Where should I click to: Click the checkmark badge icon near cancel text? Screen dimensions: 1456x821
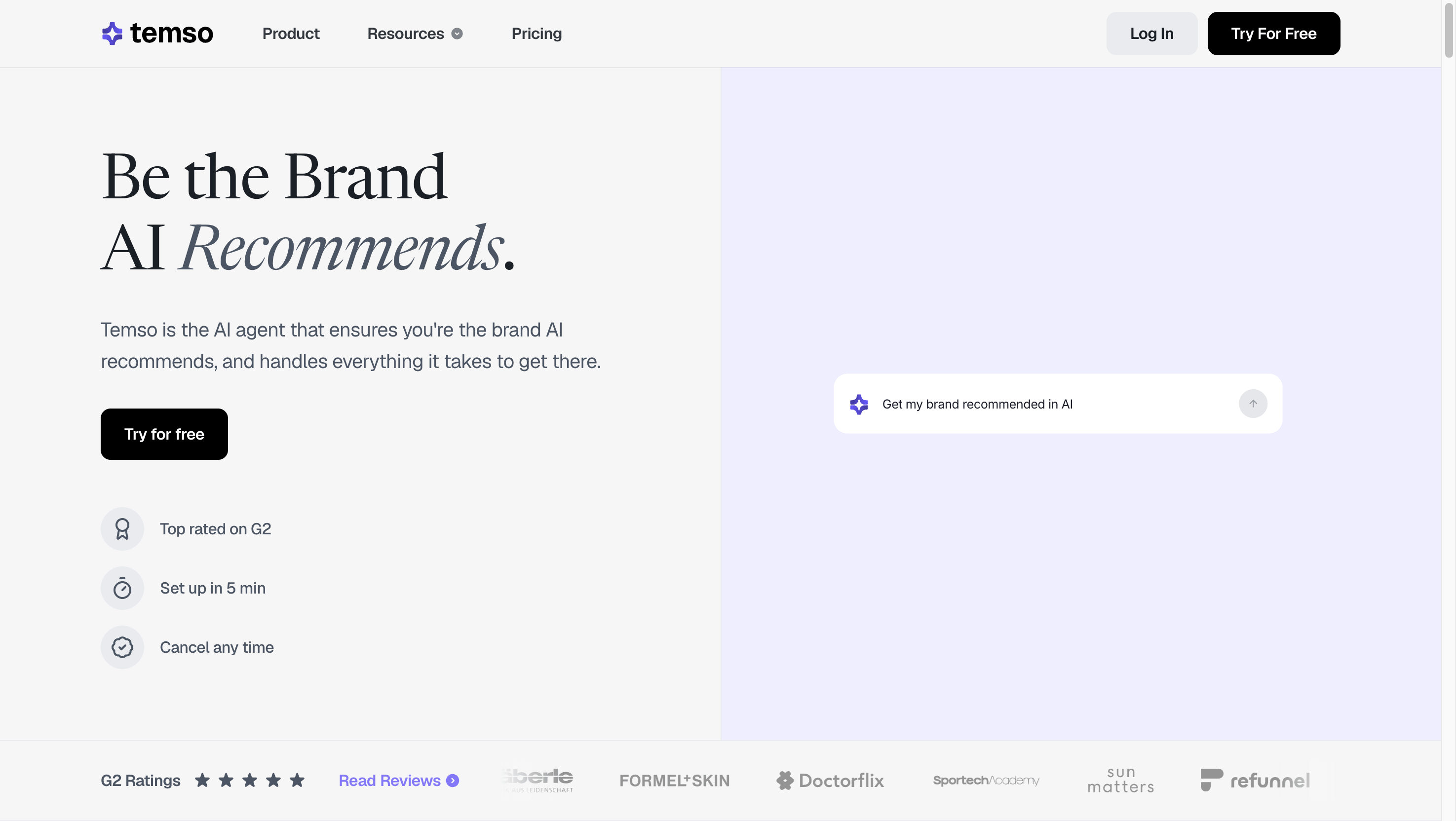pyautogui.click(x=122, y=647)
